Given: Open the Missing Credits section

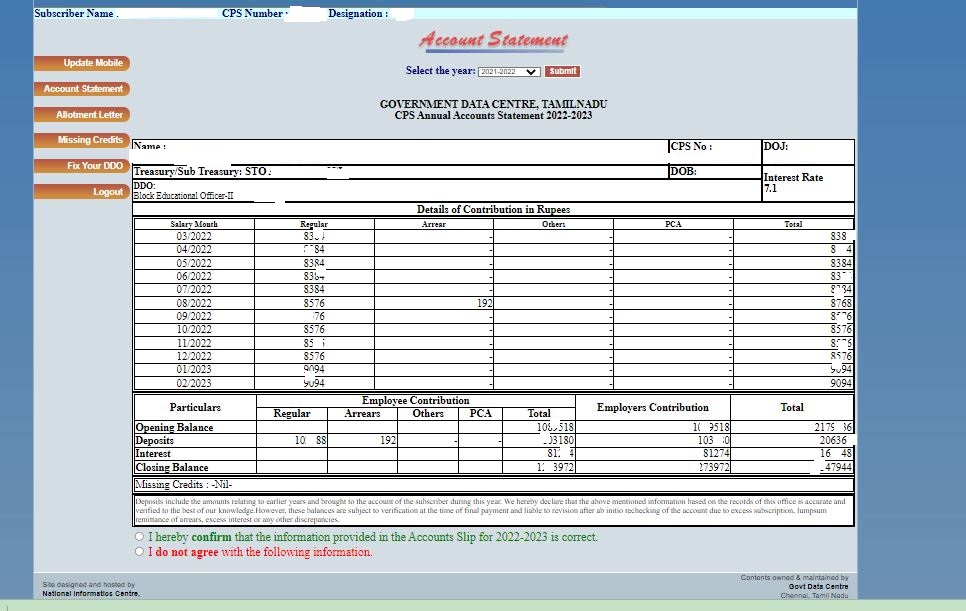Looking at the screenshot, I should click(82, 140).
